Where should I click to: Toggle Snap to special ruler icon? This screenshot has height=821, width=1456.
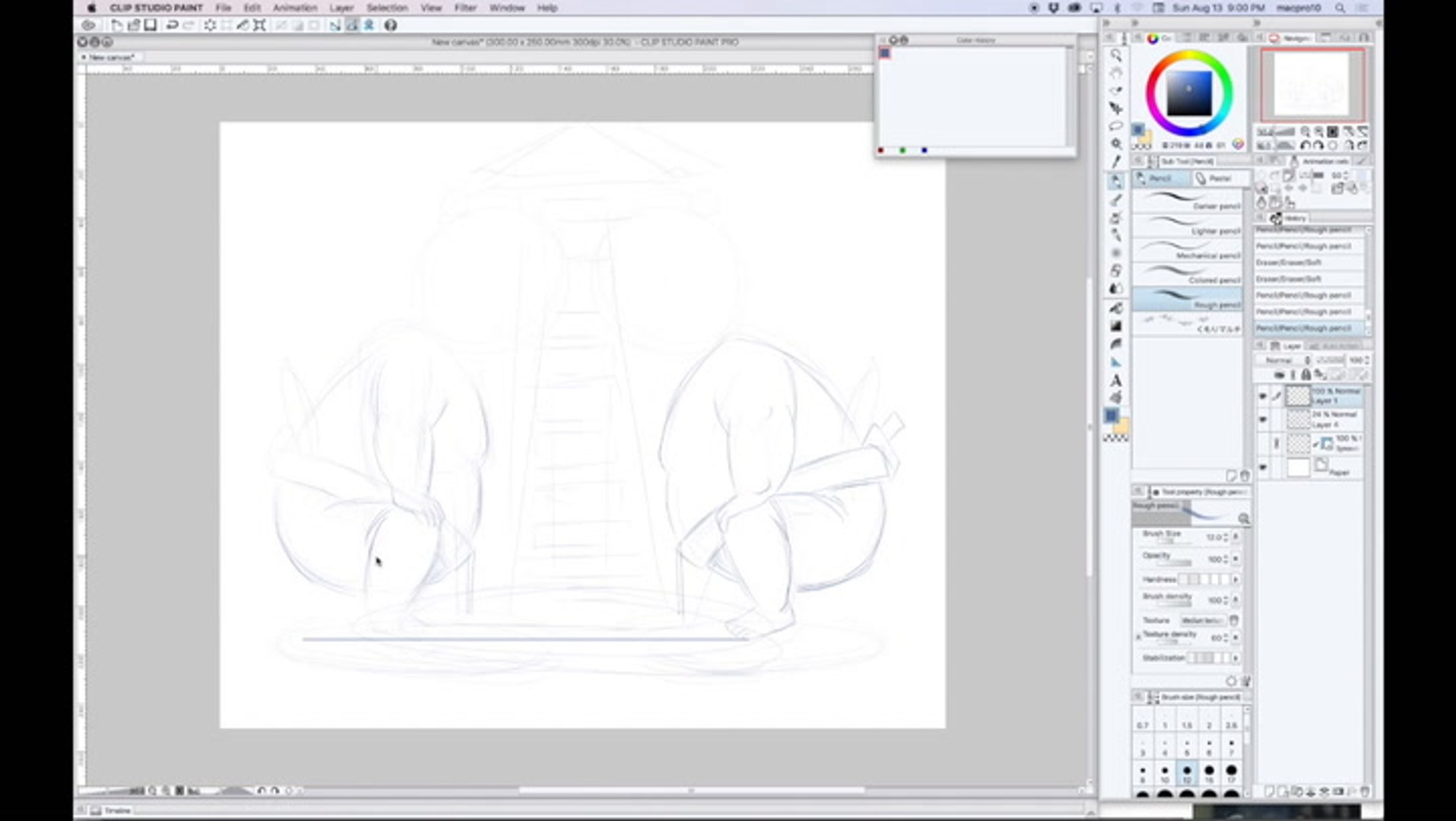(x=351, y=25)
